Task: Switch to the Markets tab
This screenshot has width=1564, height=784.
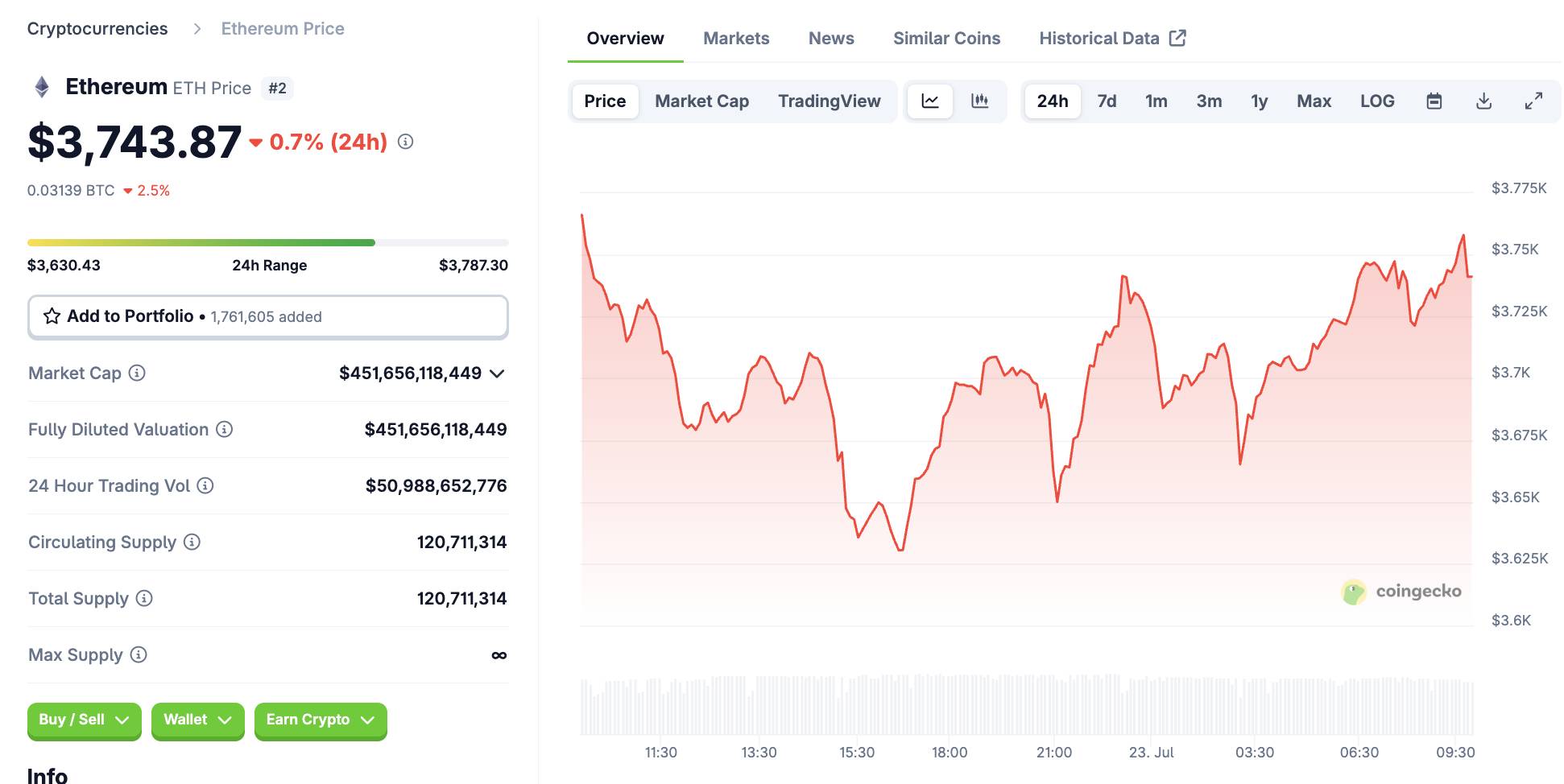Action: coord(736,39)
